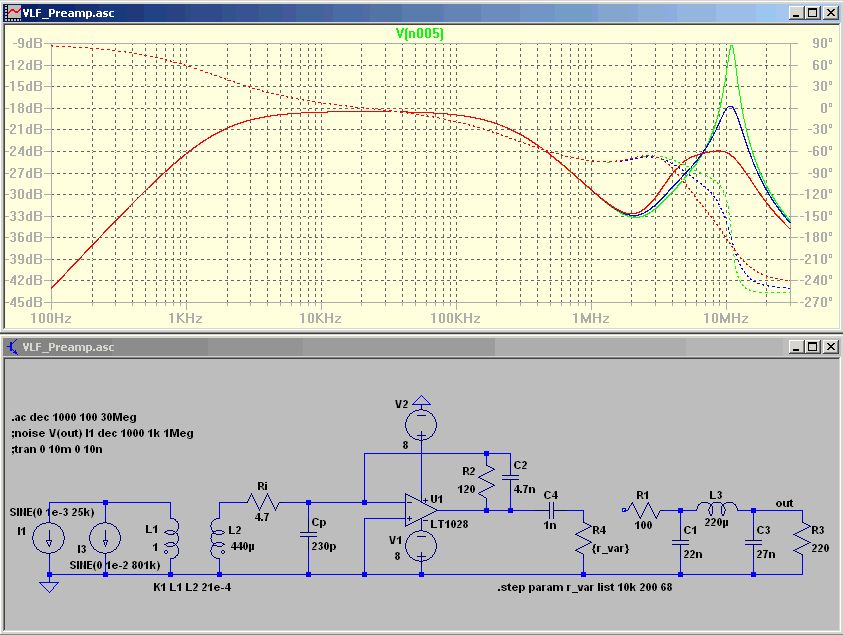The image size is (843, 635).
Task: Select capacitor C3 symbol
Action: [x=753, y=543]
